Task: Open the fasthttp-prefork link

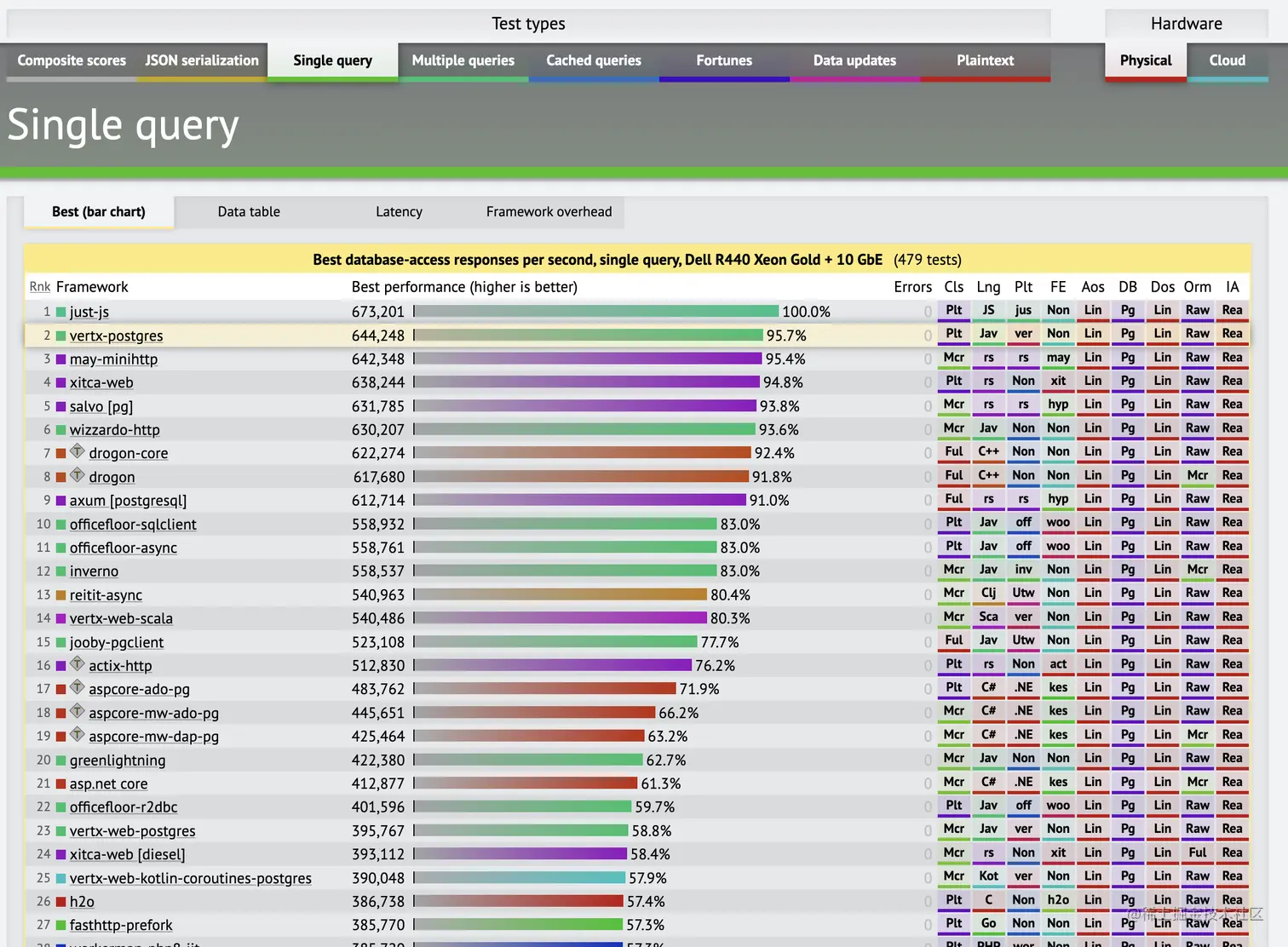Action: 121,925
